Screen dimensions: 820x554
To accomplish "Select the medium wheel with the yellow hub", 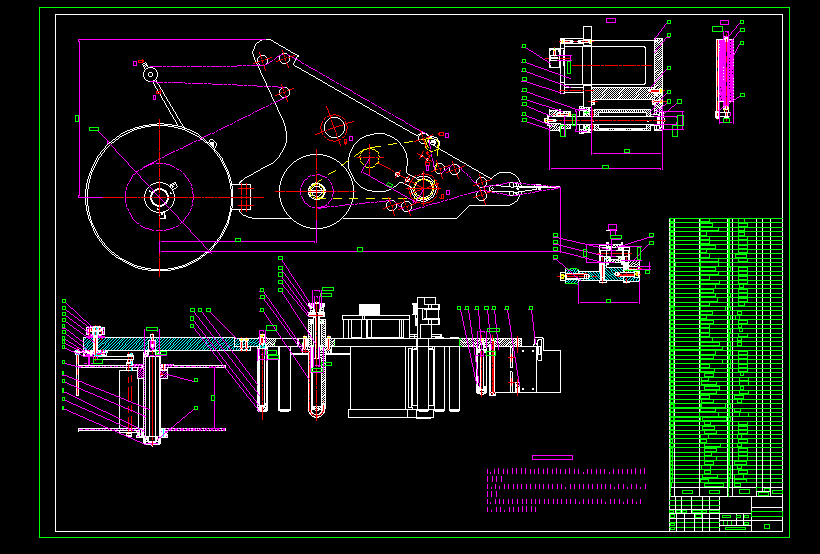I will [316, 191].
